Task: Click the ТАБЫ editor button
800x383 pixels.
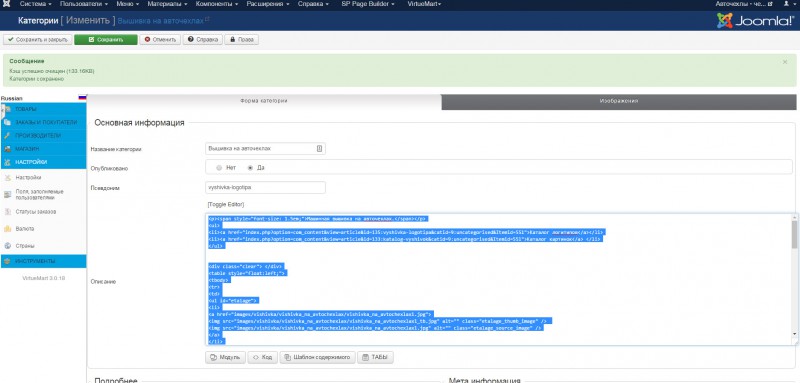Action: pyautogui.click(x=375, y=358)
